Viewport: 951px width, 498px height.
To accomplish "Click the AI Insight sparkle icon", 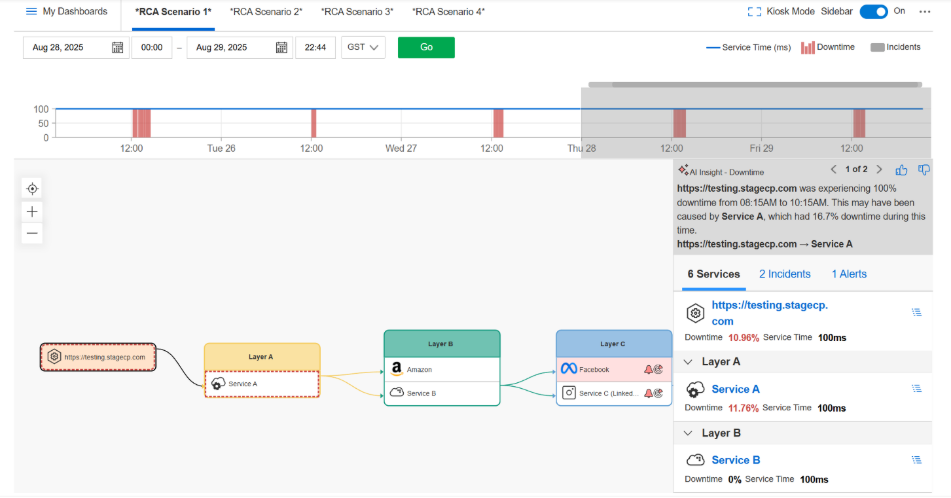I will point(684,169).
